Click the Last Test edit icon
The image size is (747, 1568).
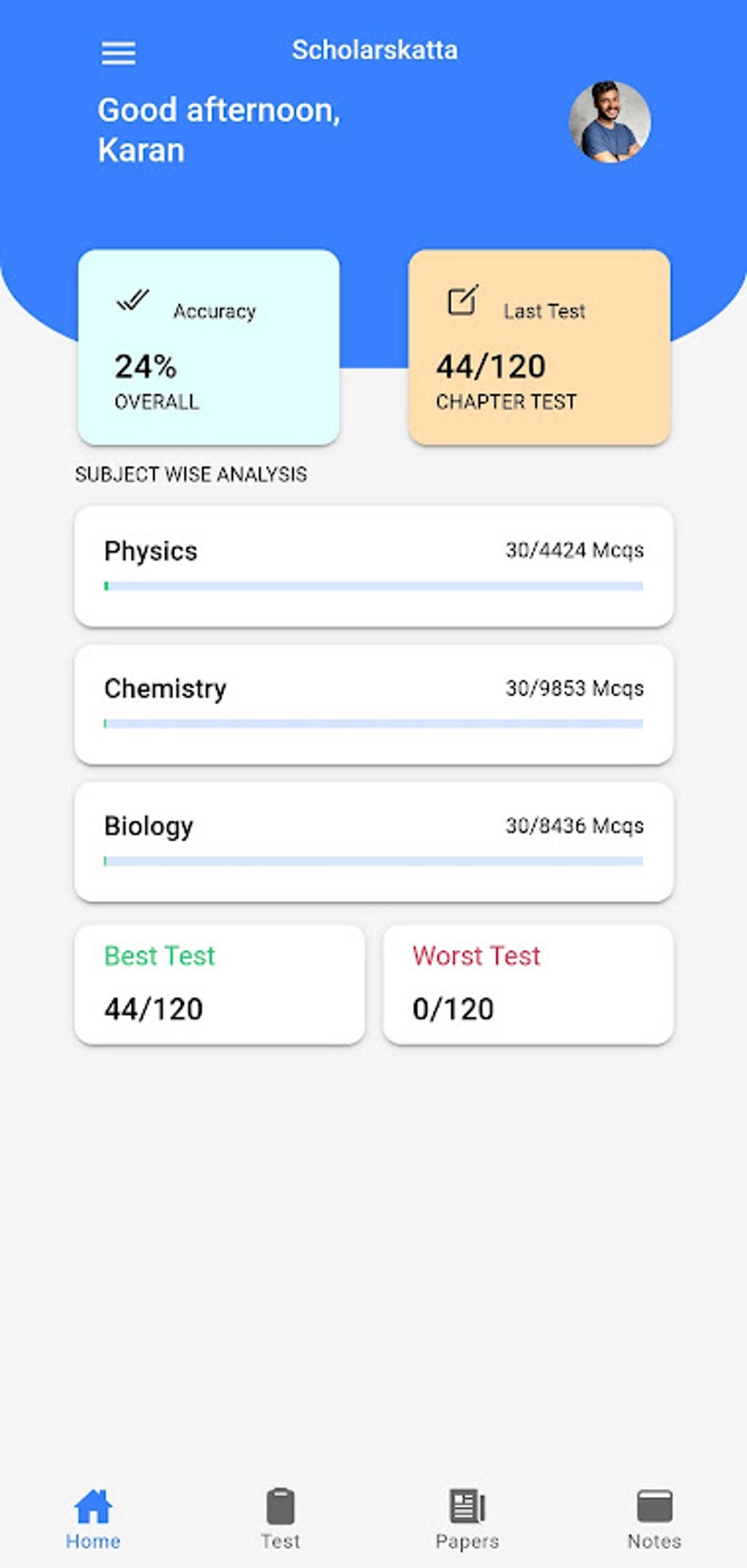[x=463, y=300]
